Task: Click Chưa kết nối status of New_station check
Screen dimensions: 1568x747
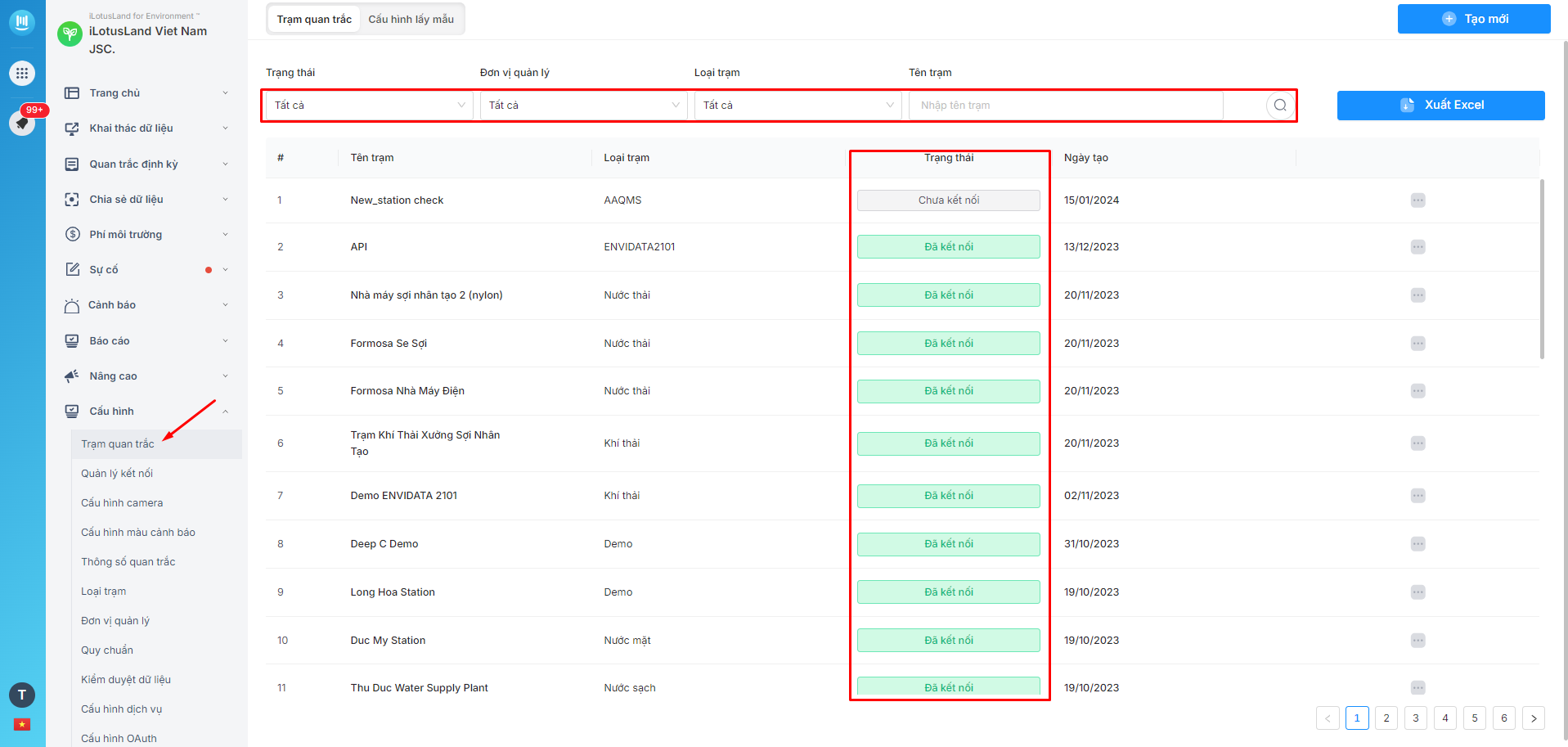Action: 949,200
